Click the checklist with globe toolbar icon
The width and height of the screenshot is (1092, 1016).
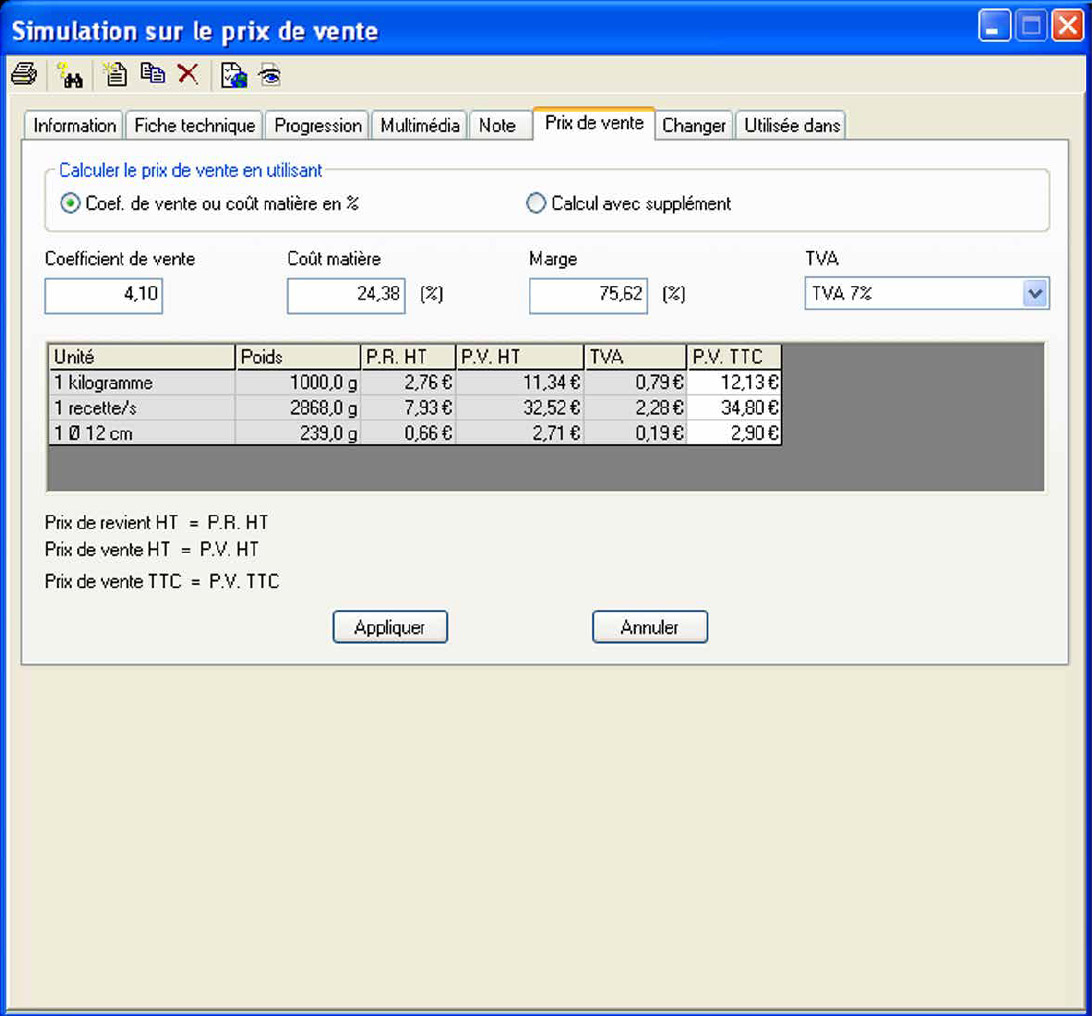(234, 75)
